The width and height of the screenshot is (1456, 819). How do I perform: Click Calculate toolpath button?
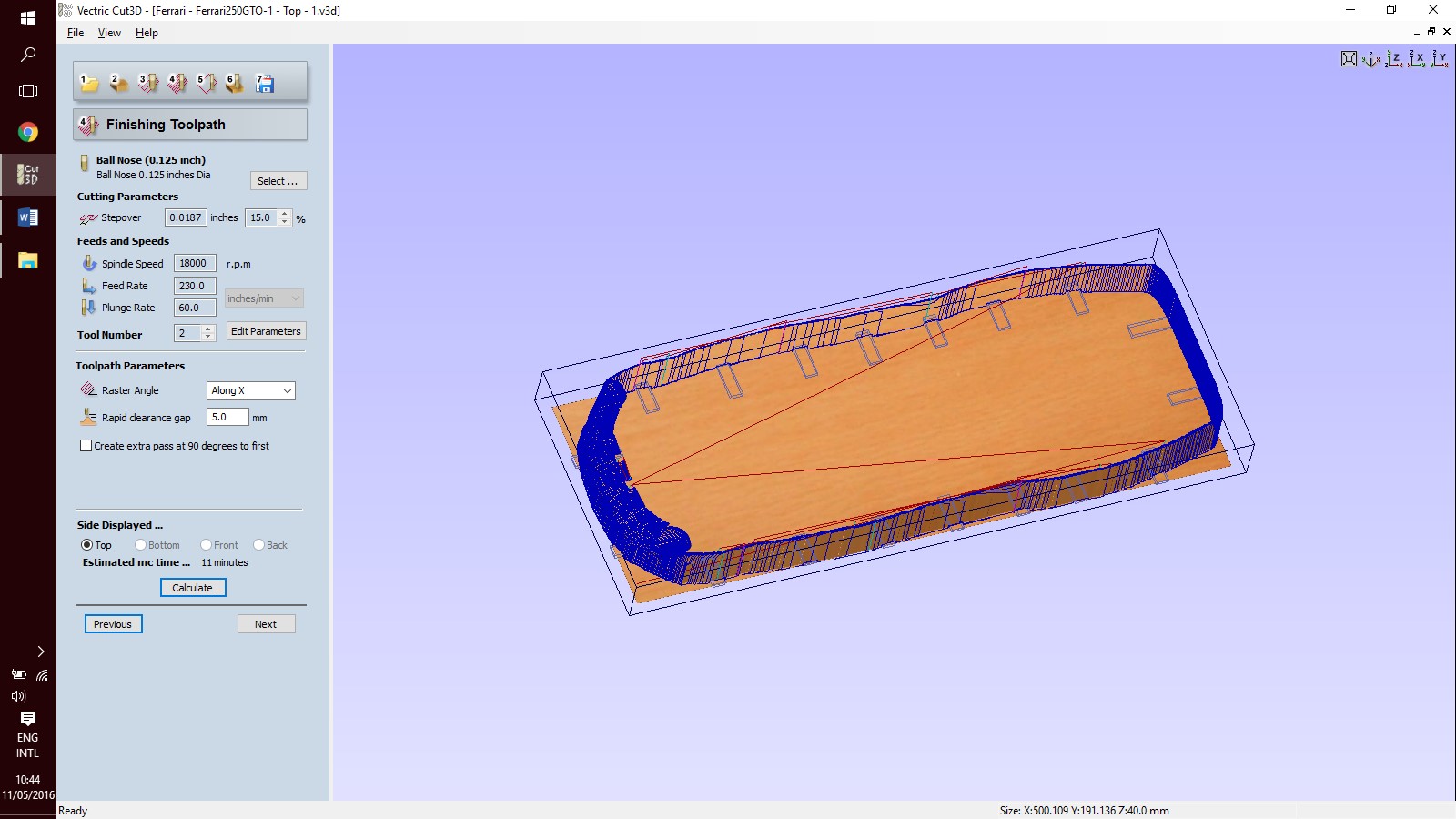(193, 588)
